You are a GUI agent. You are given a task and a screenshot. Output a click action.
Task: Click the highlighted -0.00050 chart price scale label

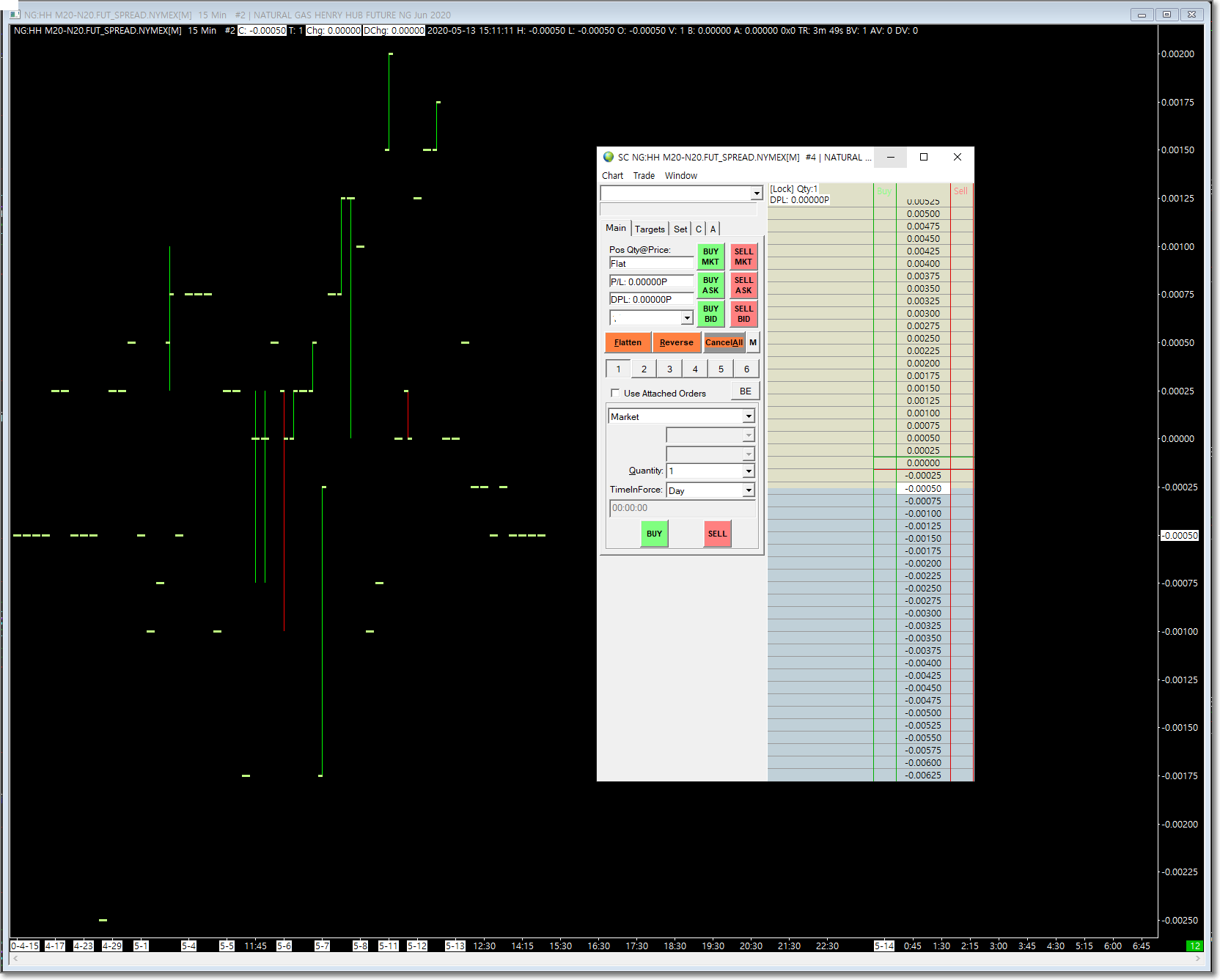pos(1180,536)
